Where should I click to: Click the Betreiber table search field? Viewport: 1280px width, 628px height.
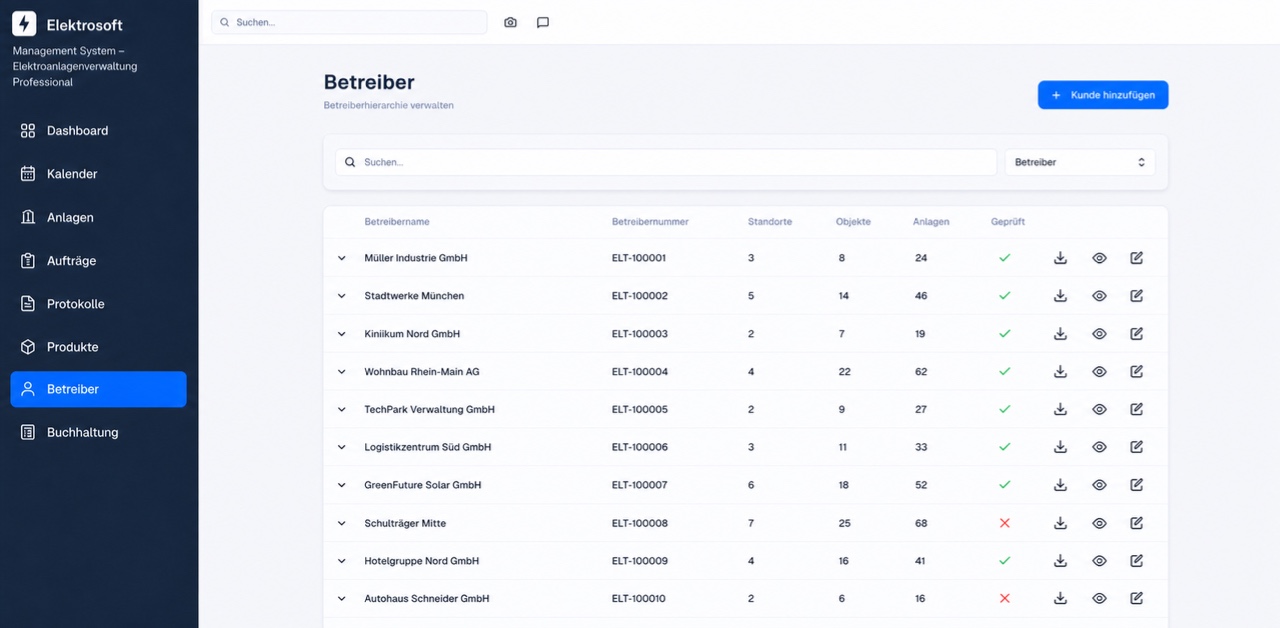point(666,162)
